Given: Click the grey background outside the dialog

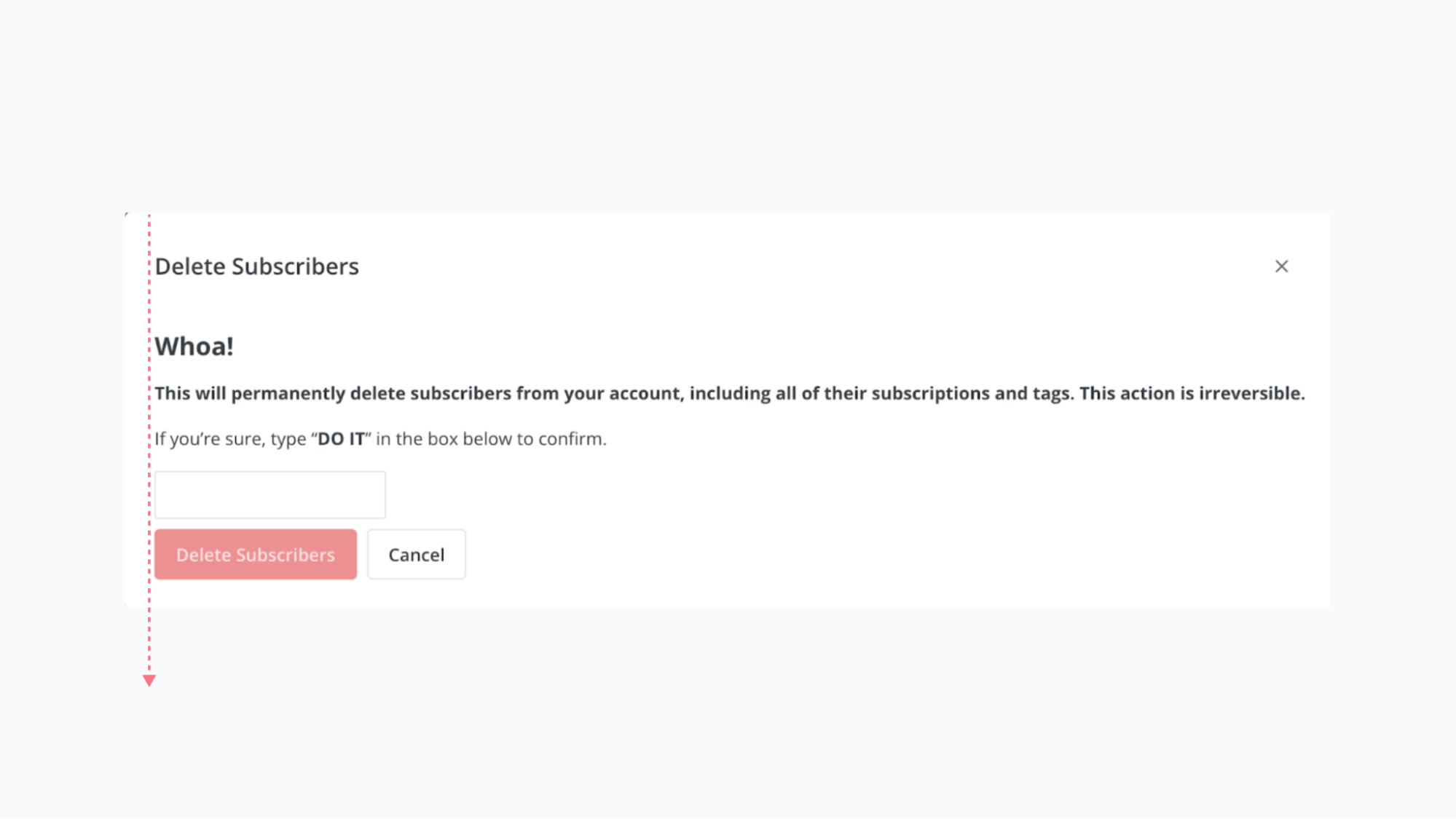Looking at the screenshot, I should (x=728, y=109).
